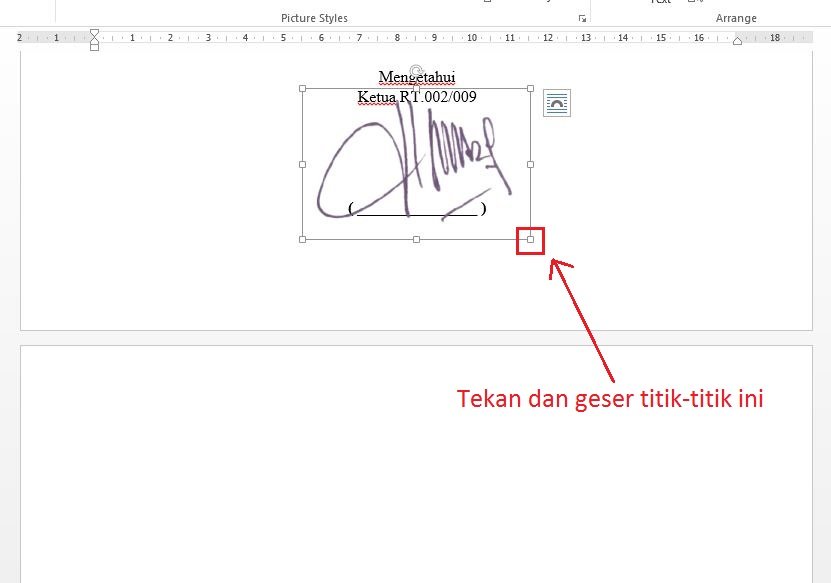Click the right indent marker on ruler
831x583 pixels.
737,41
